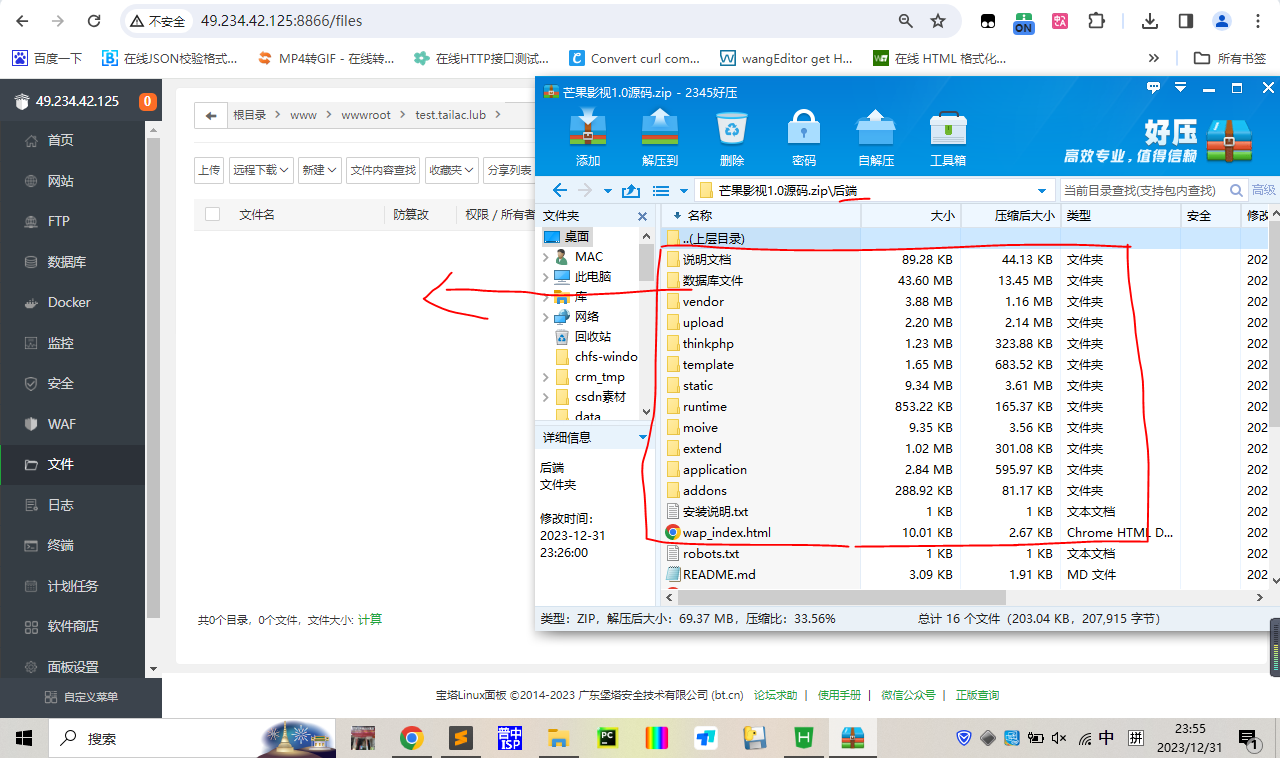
Task: Open the view mode dropdown arrow in 好压
Action: coord(684,190)
